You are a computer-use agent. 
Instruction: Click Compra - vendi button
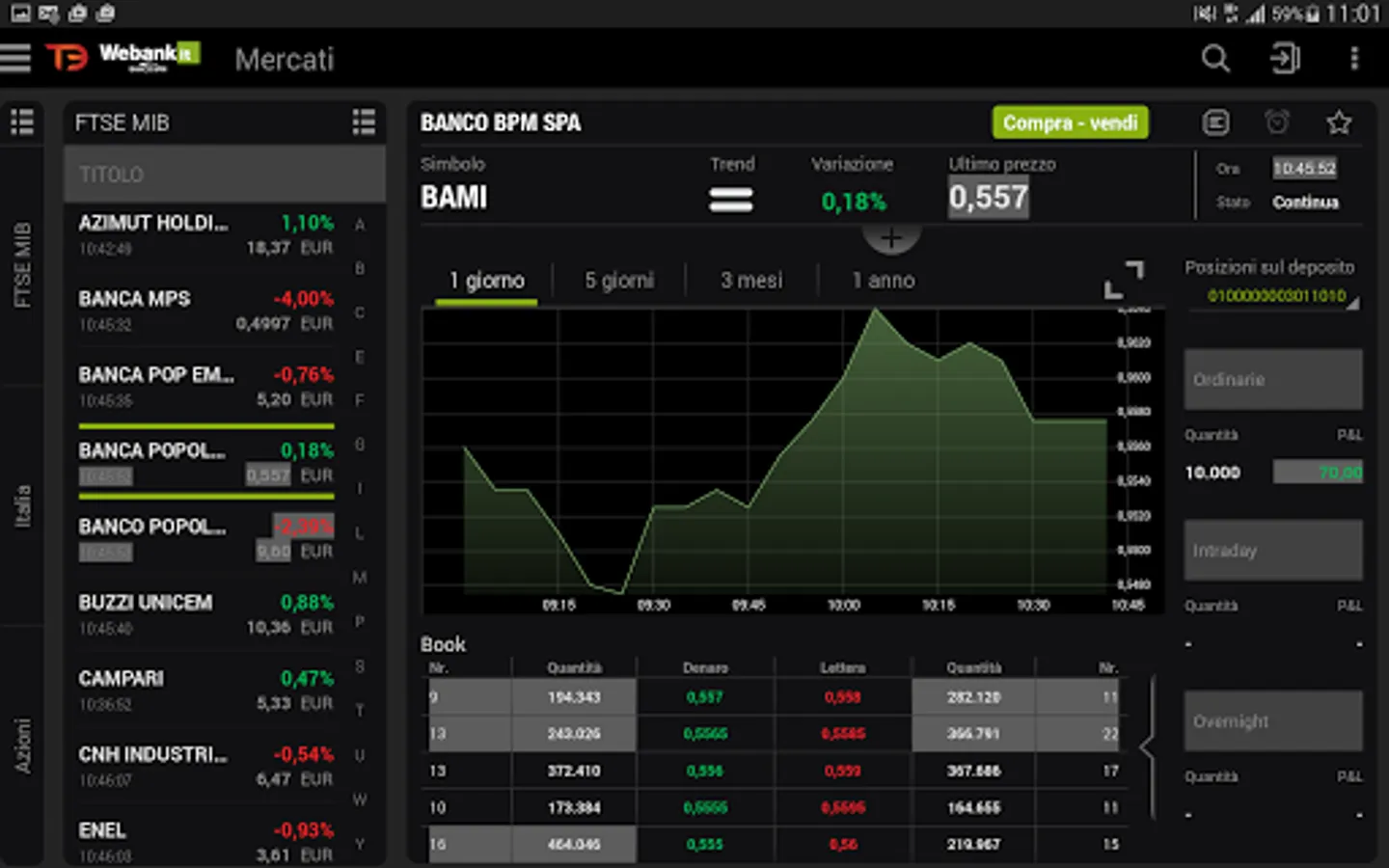tap(1070, 122)
